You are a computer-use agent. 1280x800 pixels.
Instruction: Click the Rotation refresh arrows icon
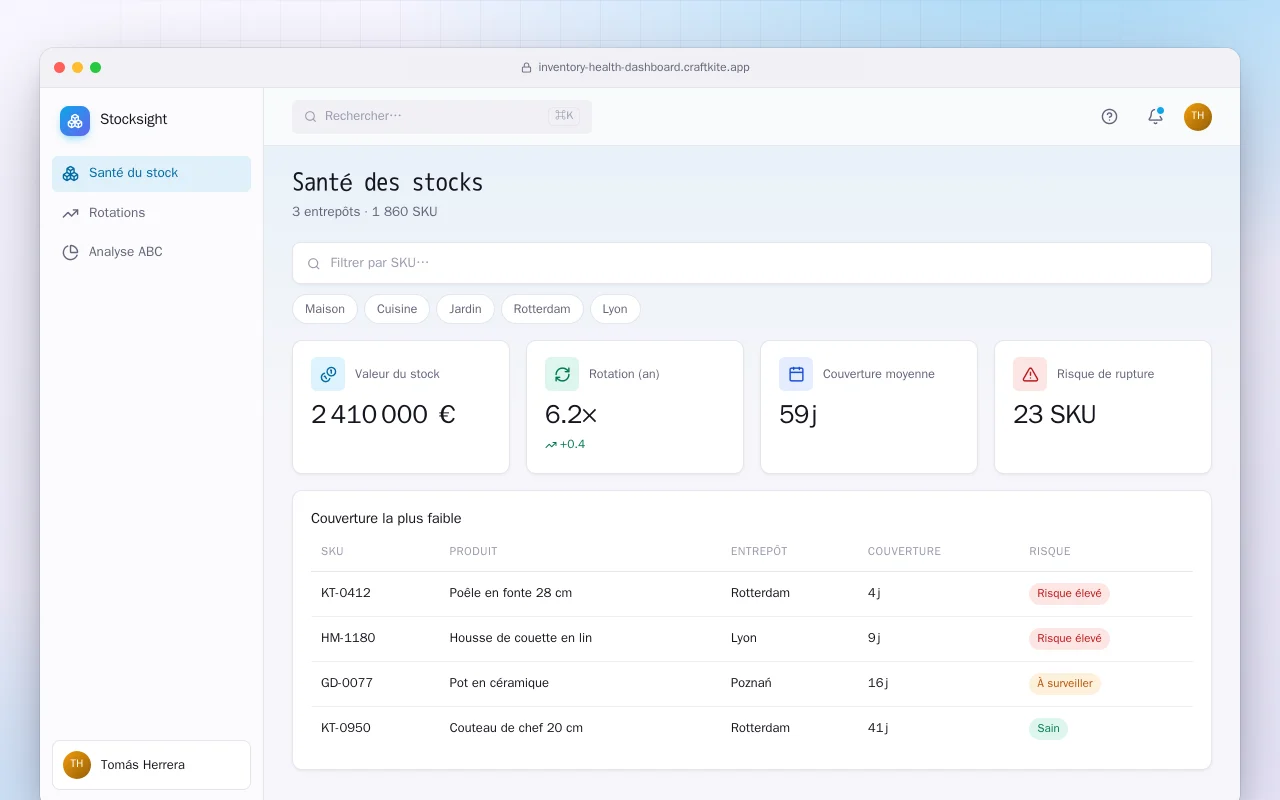click(x=562, y=374)
